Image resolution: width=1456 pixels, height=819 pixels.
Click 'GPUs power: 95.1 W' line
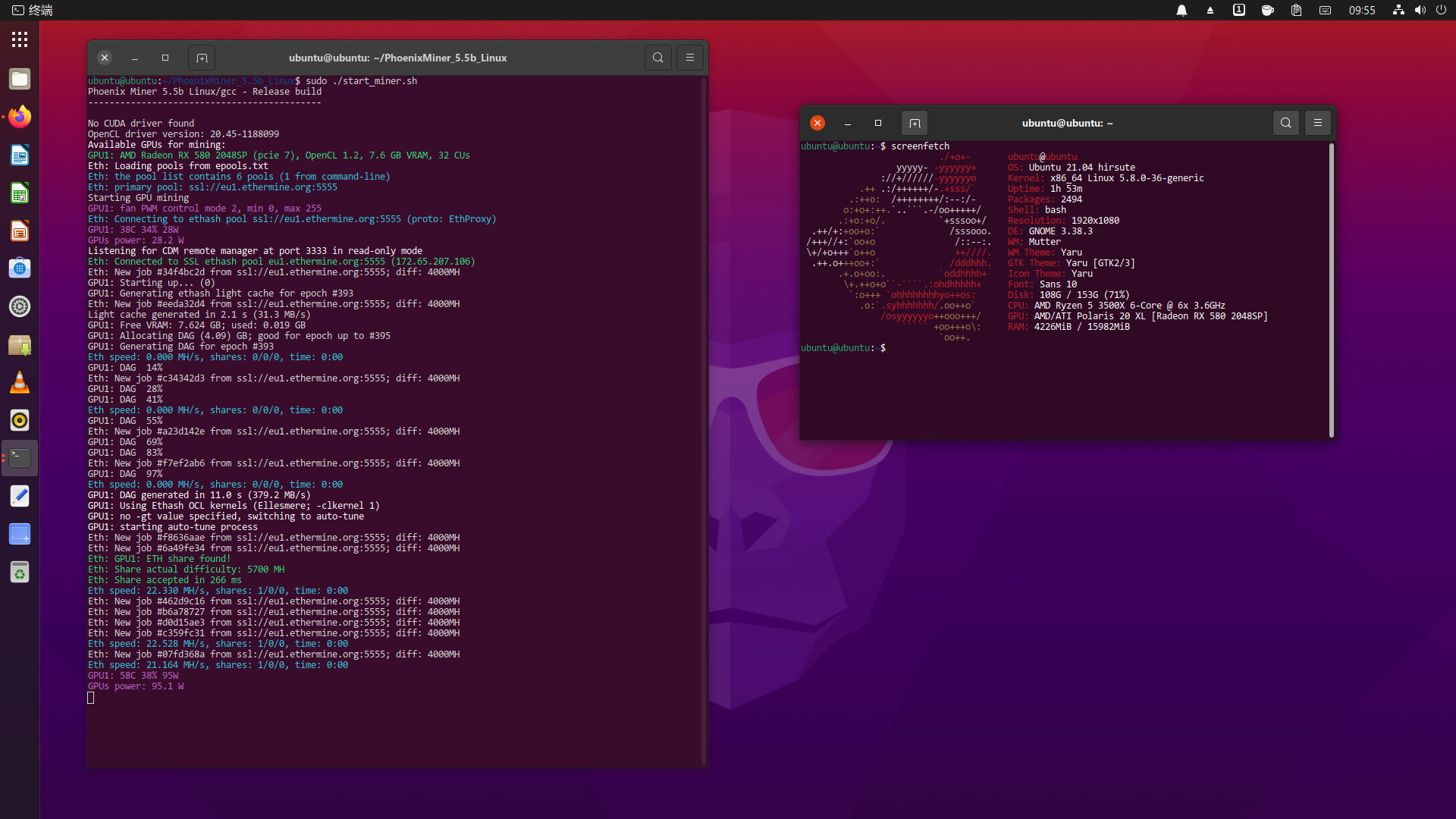pyautogui.click(x=136, y=686)
